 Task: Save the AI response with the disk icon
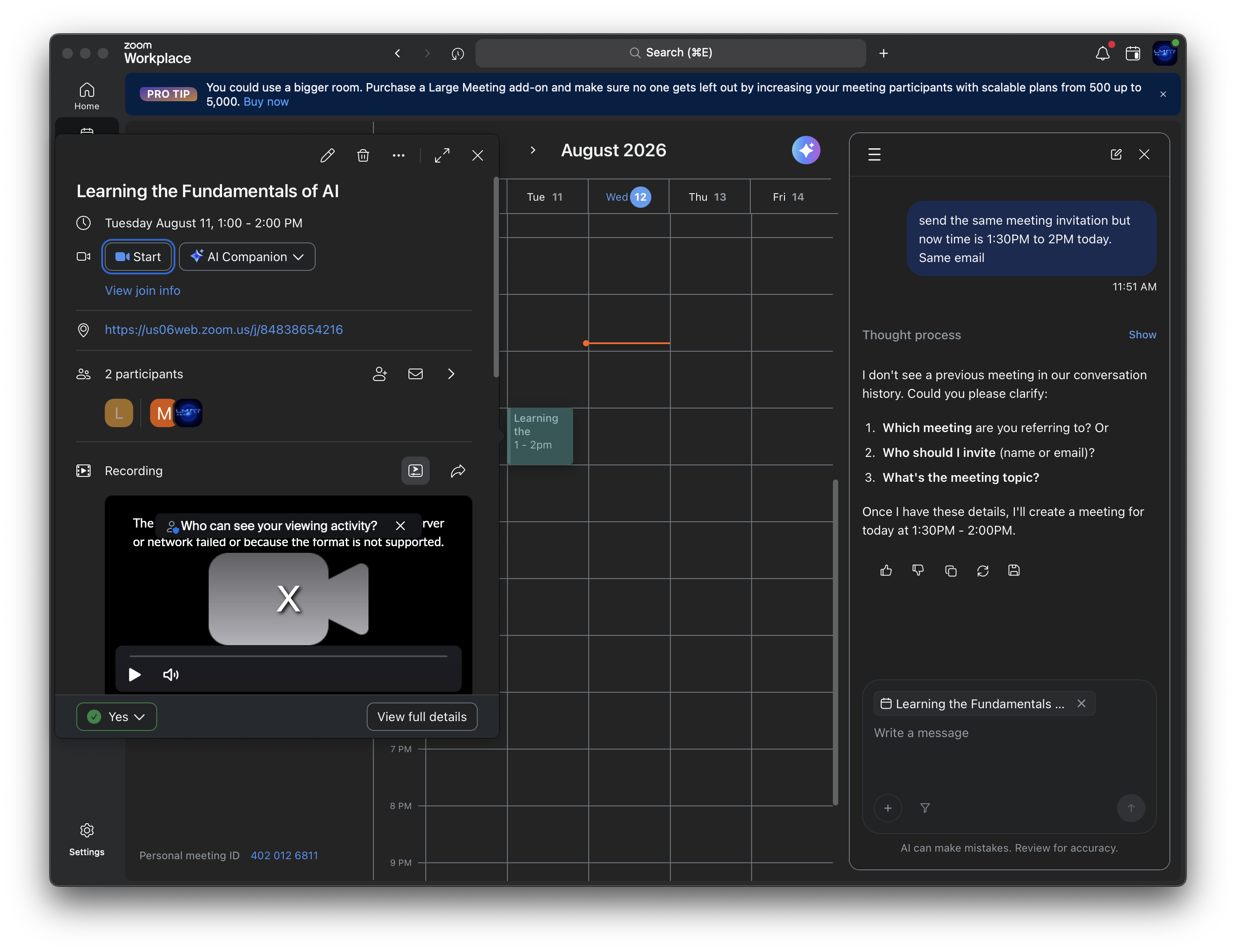point(1014,571)
